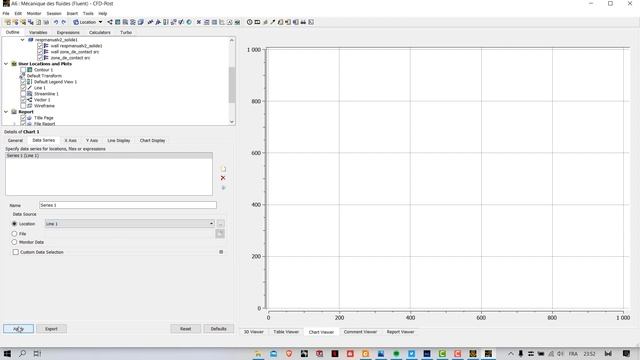
Task: Switch to the Expressions tab
Action: pos(68,32)
